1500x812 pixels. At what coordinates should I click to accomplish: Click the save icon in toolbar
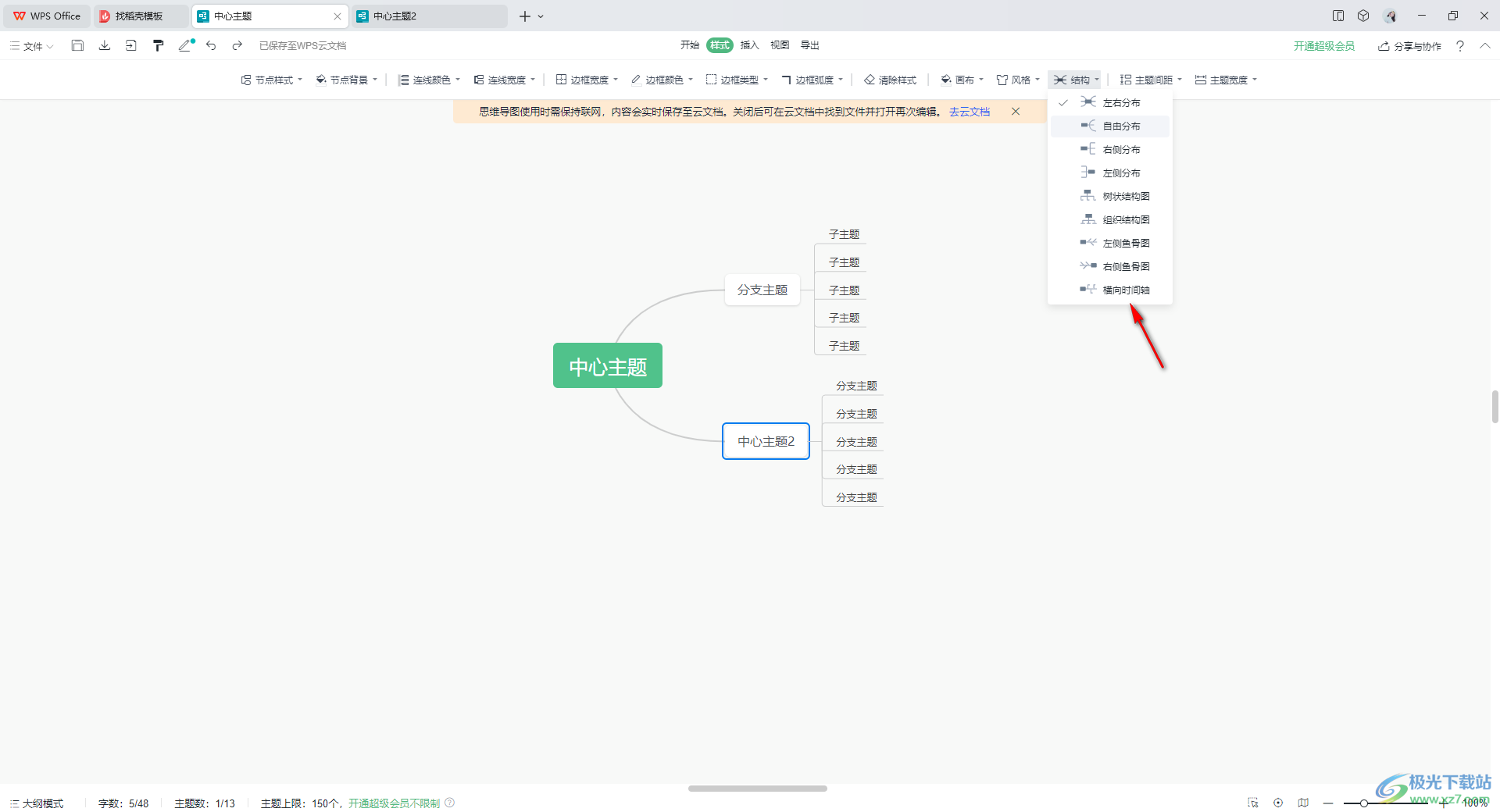coord(77,46)
